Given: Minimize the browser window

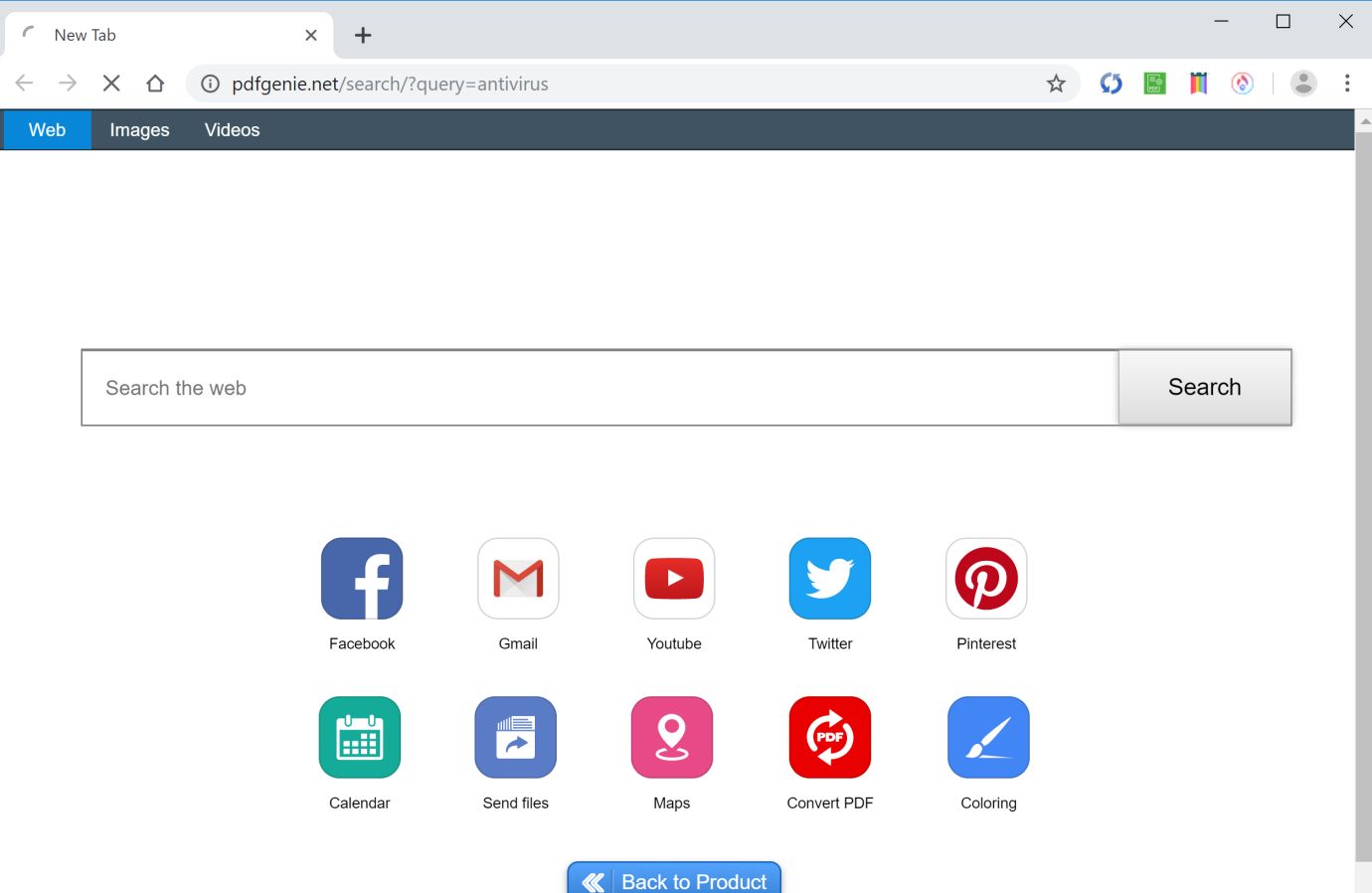Looking at the screenshot, I should [x=1221, y=21].
